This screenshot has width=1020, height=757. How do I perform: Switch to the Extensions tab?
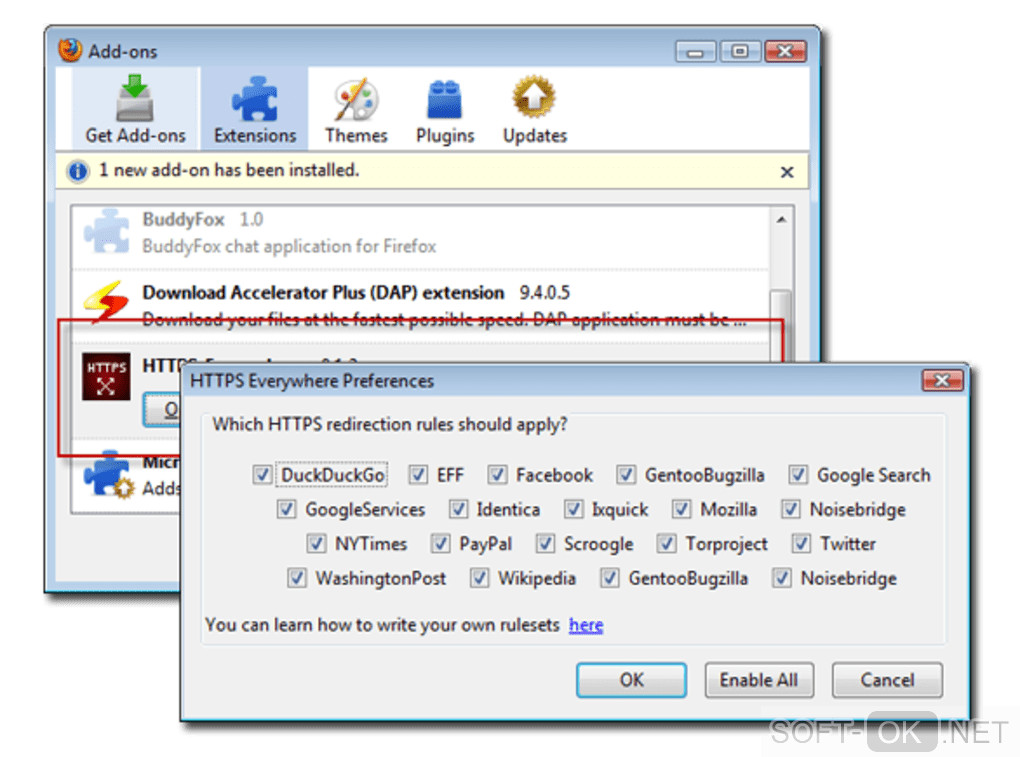254,109
